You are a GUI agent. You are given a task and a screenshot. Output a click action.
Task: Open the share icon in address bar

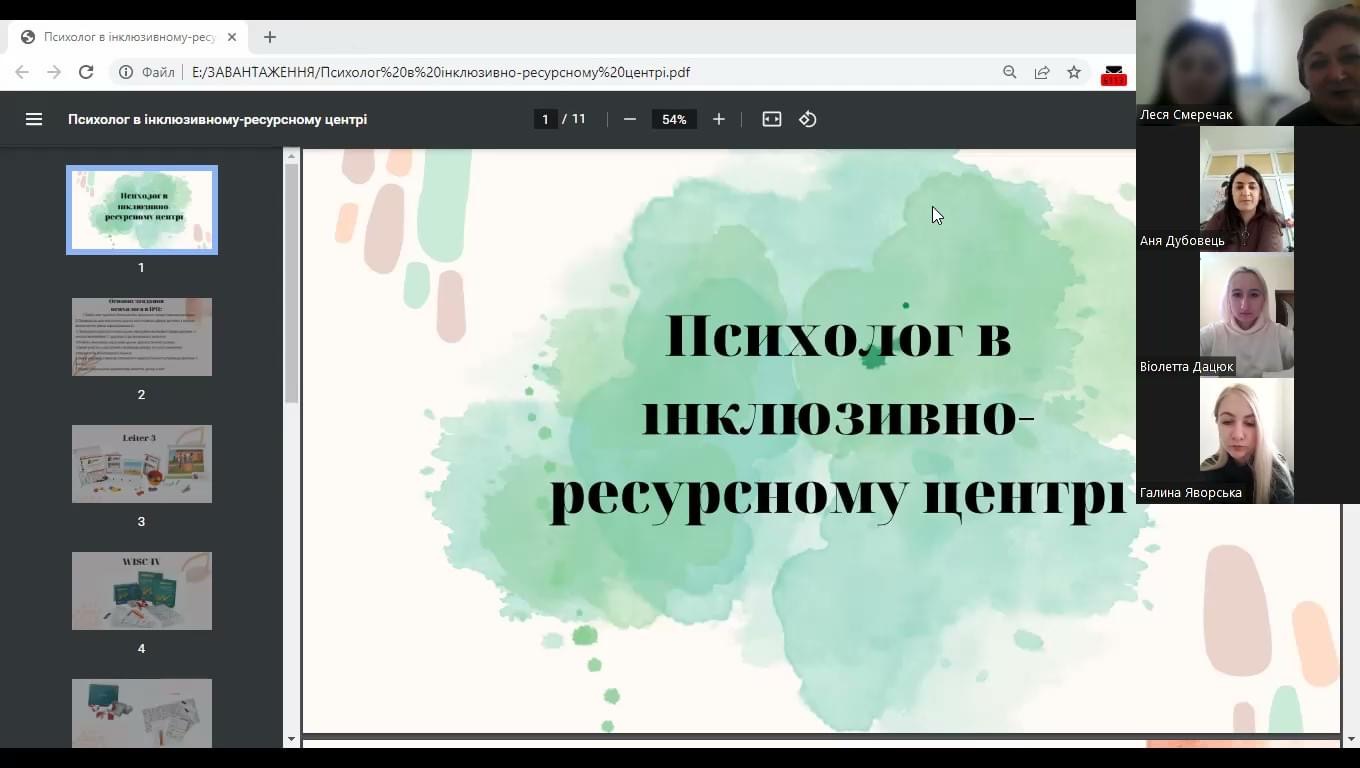tap(1042, 72)
